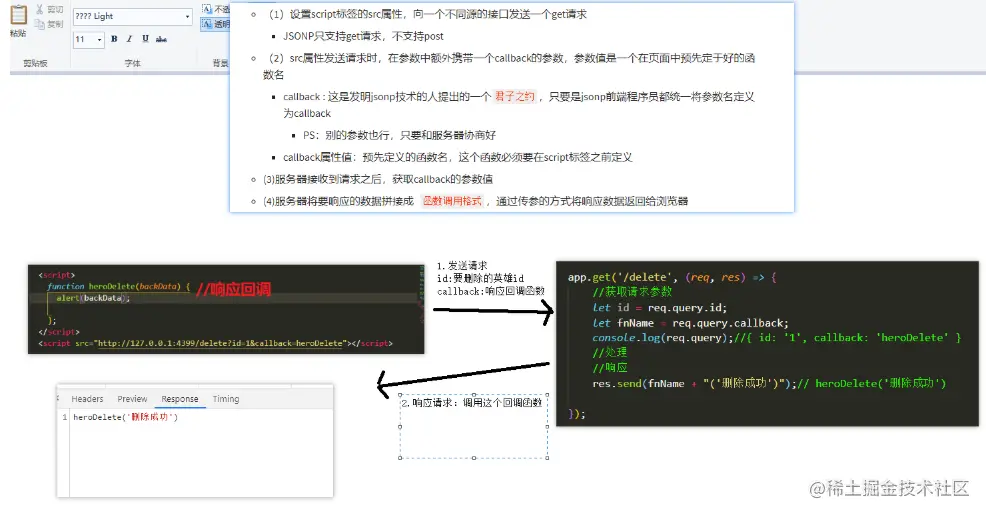Open the font size dropdown
Viewport: 986px width, 515px height.
[x=99, y=40]
